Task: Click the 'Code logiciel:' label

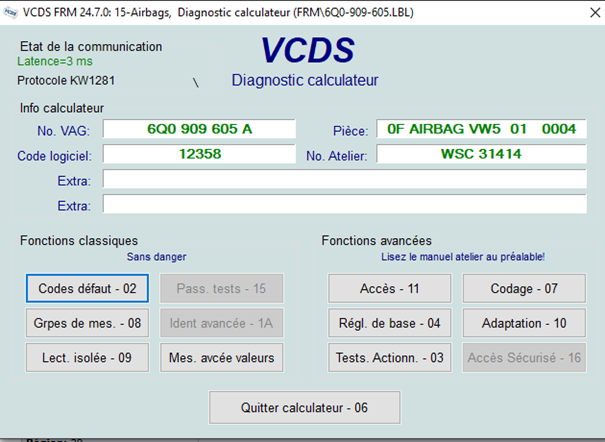Action: 54,156
